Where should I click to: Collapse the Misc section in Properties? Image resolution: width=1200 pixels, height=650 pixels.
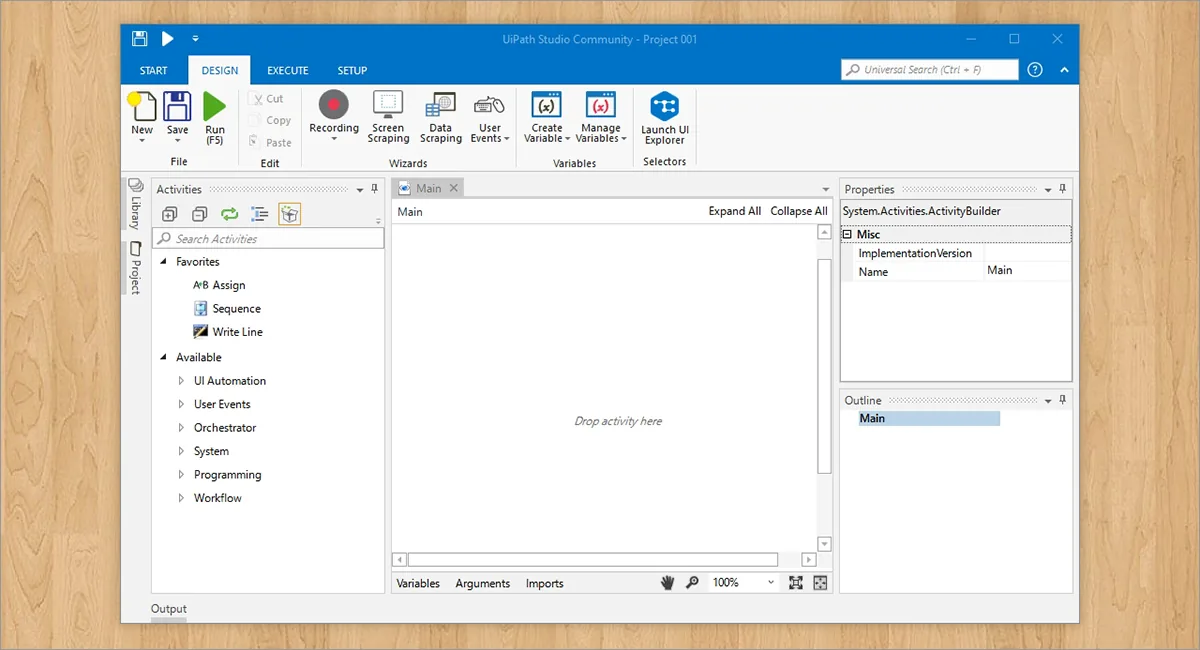point(847,235)
